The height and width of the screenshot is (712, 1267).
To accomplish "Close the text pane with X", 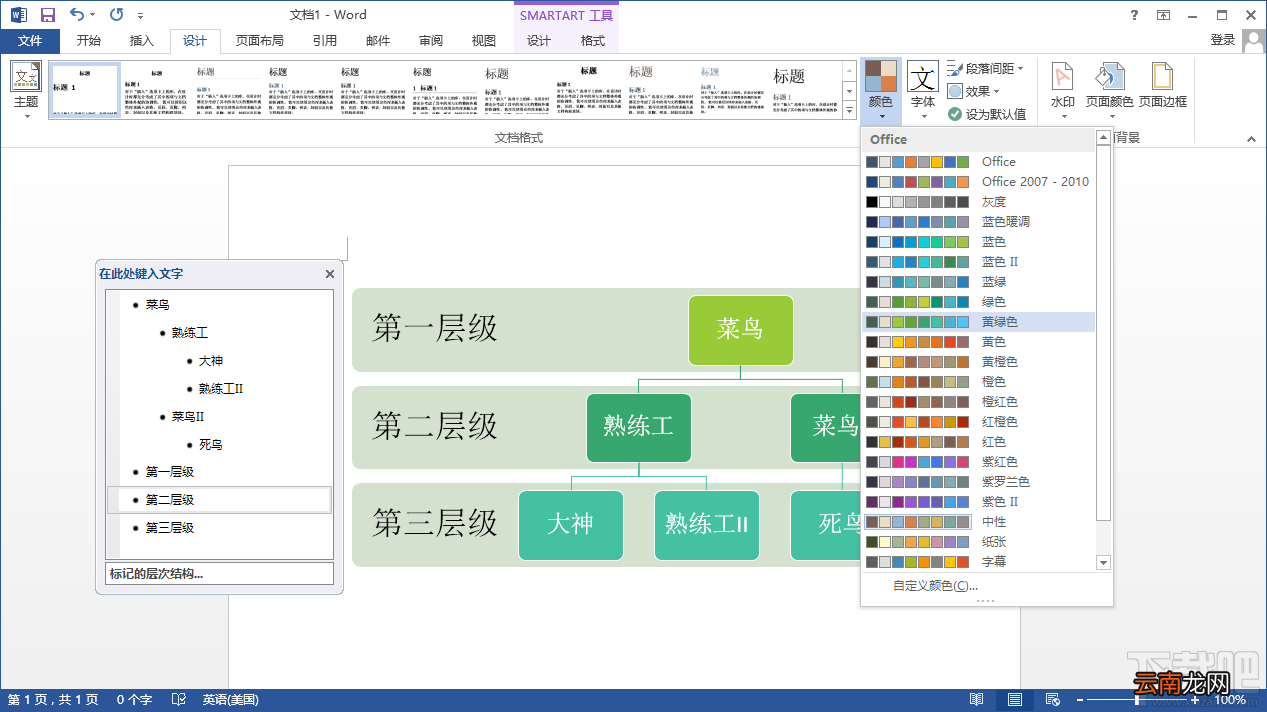I will click(330, 274).
